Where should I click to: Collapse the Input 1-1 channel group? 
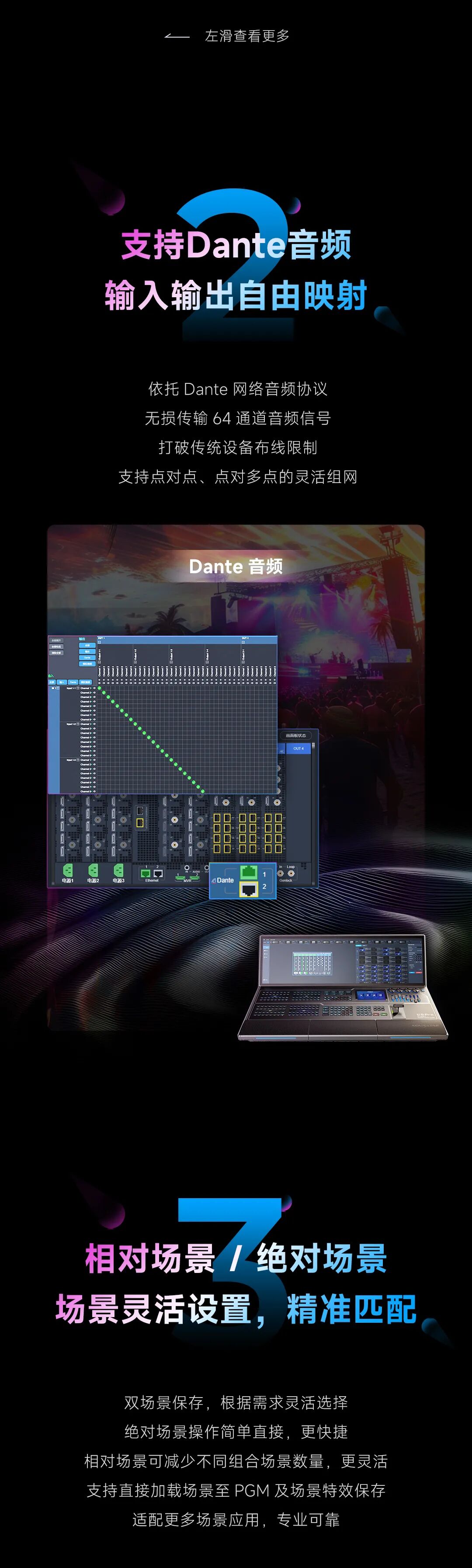pos(78,688)
